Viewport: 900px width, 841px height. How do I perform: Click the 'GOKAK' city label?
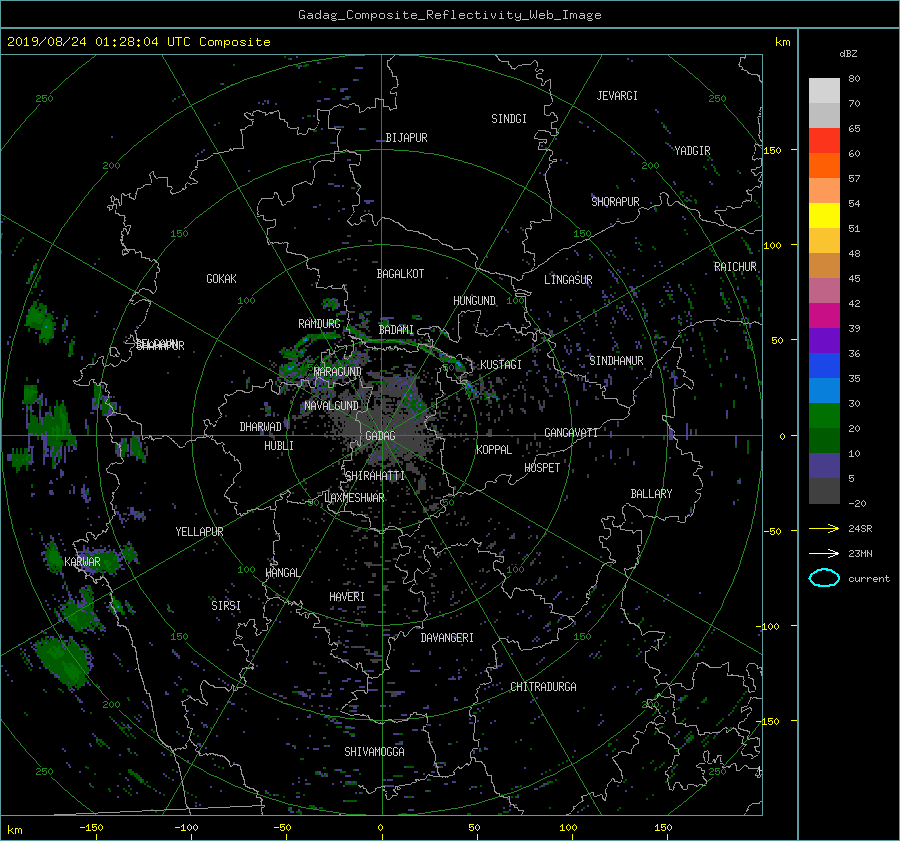222,279
